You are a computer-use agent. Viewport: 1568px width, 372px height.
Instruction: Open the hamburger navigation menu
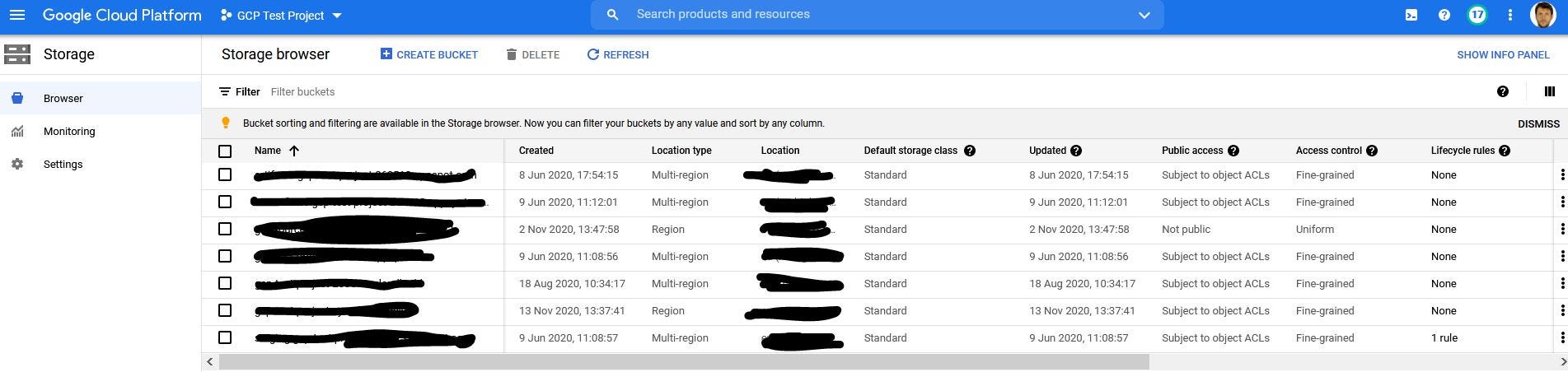(x=16, y=15)
